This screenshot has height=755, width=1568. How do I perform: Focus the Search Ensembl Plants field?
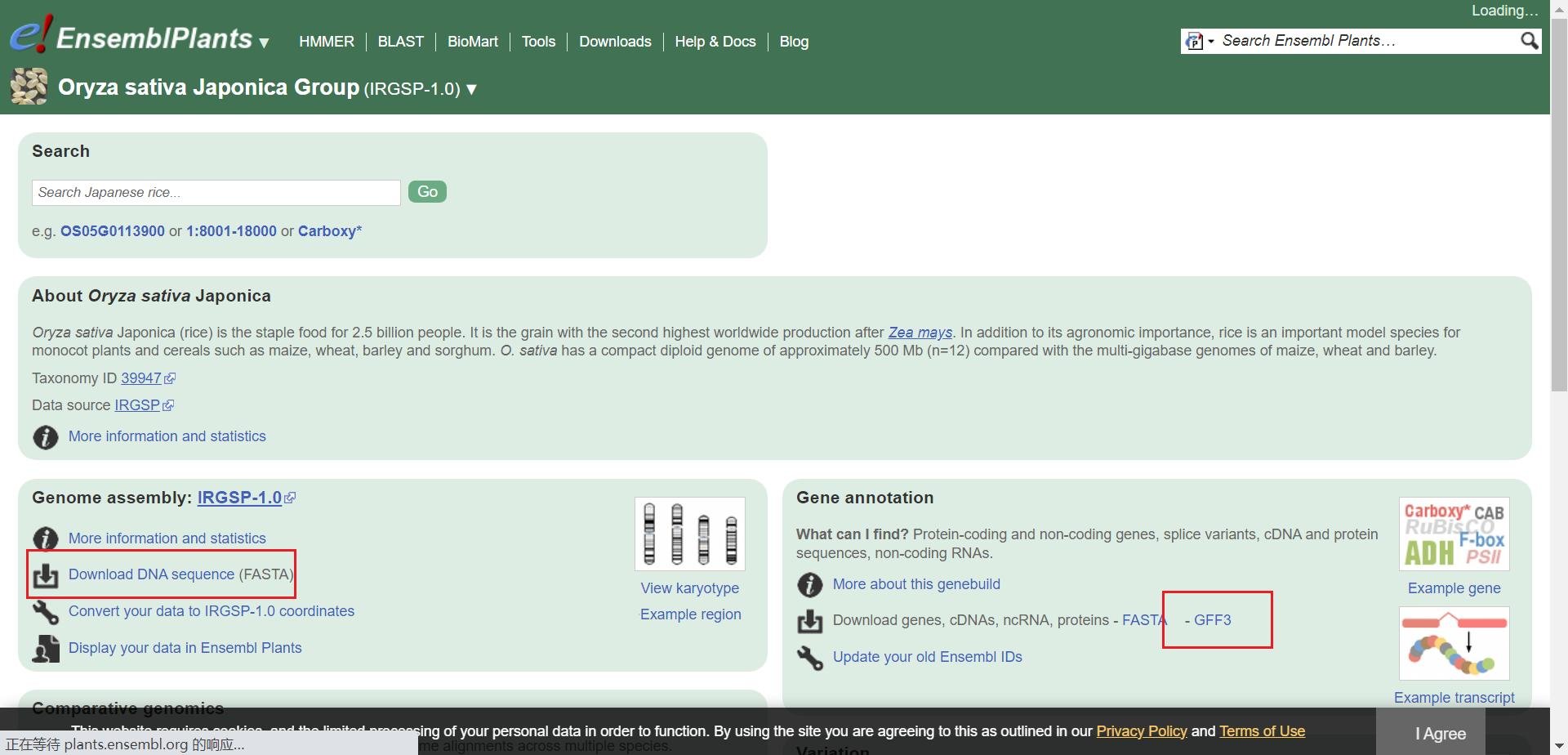(x=1368, y=41)
